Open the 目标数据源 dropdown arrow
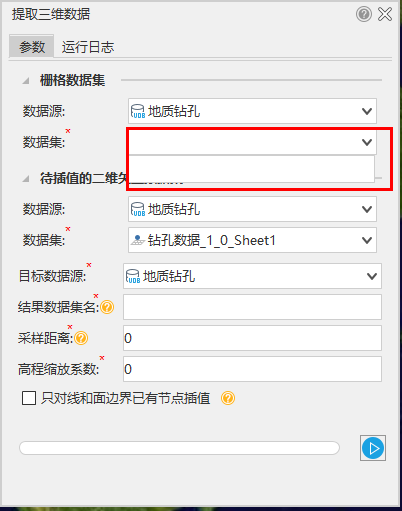 tap(372, 276)
